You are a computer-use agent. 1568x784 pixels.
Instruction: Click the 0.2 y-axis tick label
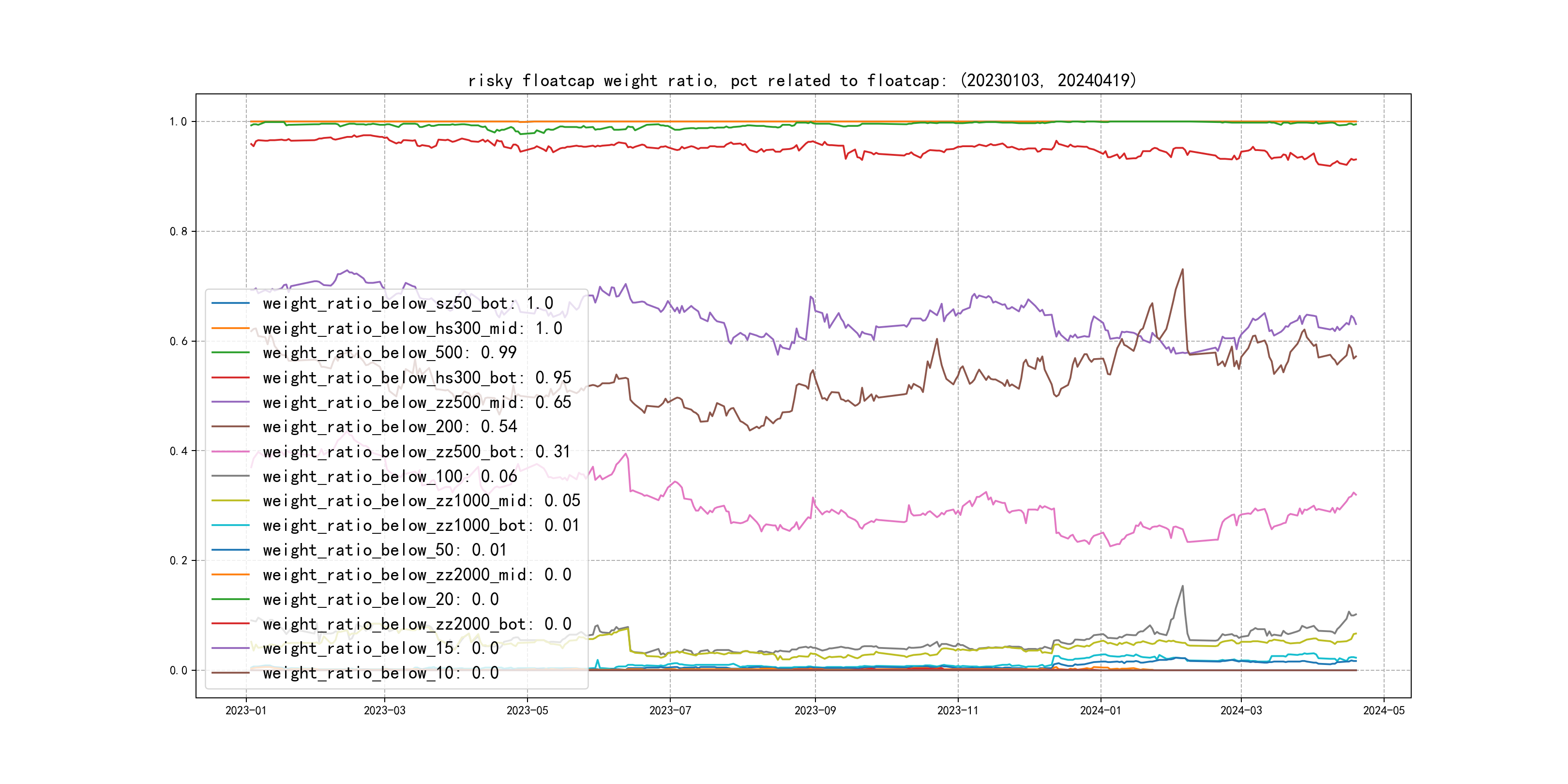179,560
